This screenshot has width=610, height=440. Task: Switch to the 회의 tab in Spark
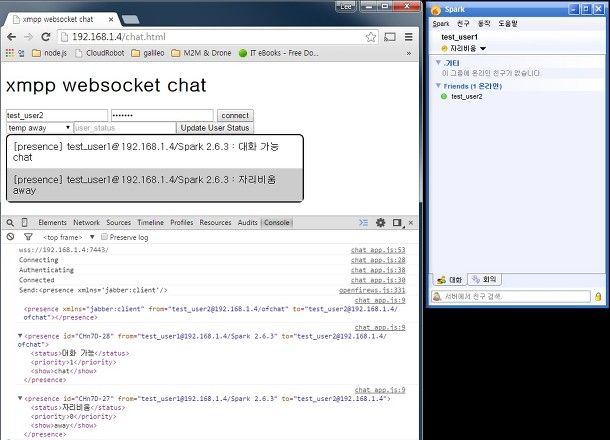pyautogui.click(x=484, y=279)
